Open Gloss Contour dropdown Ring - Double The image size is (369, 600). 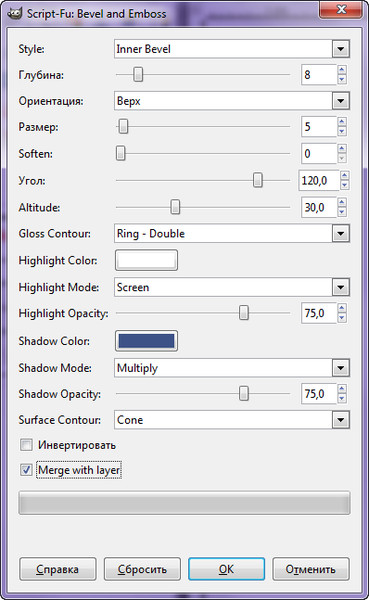coord(232,233)
